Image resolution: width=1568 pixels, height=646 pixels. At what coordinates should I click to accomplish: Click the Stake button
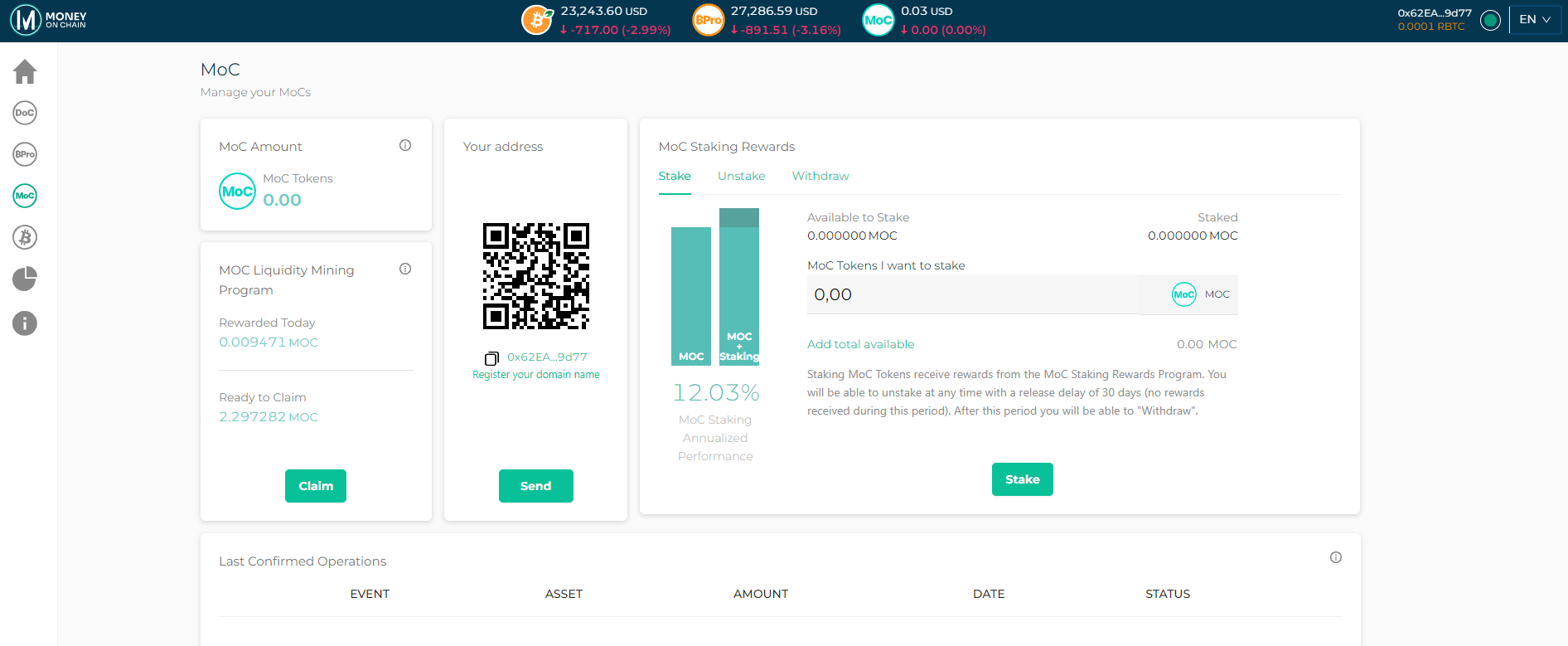point(1022,479)
